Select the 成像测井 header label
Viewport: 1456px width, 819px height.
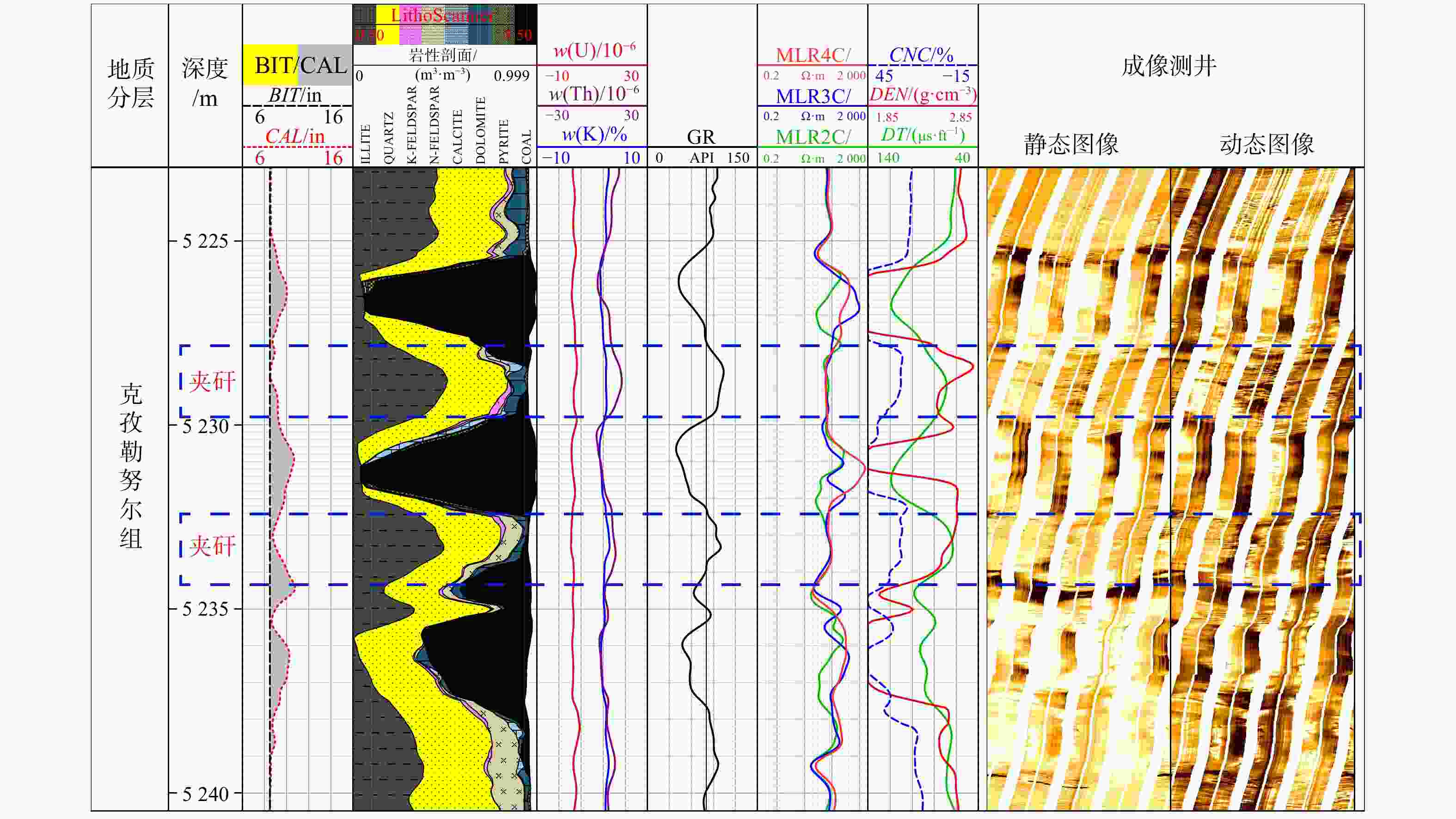point(1169,66)
